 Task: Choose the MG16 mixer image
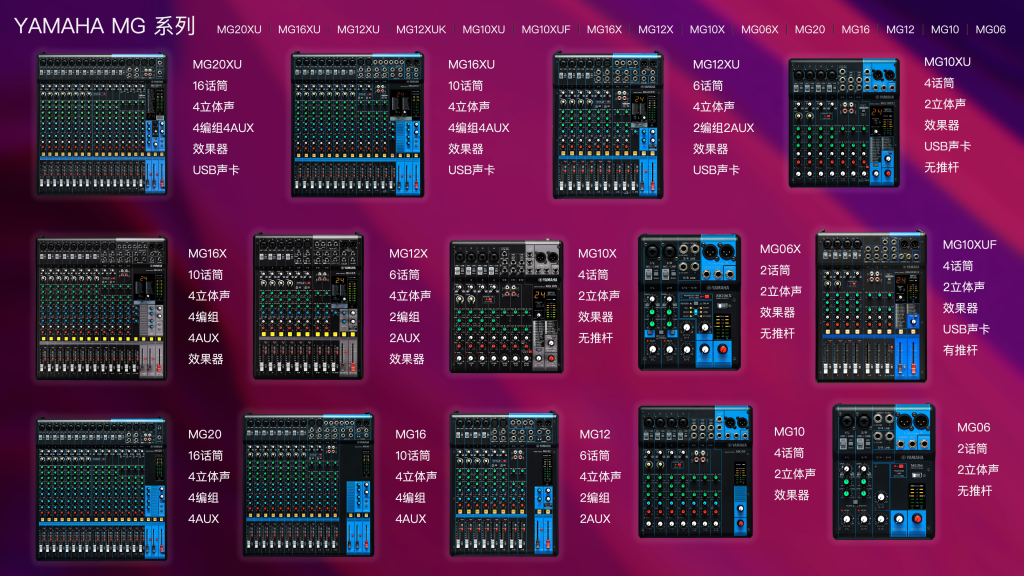(x=308, y=484)
